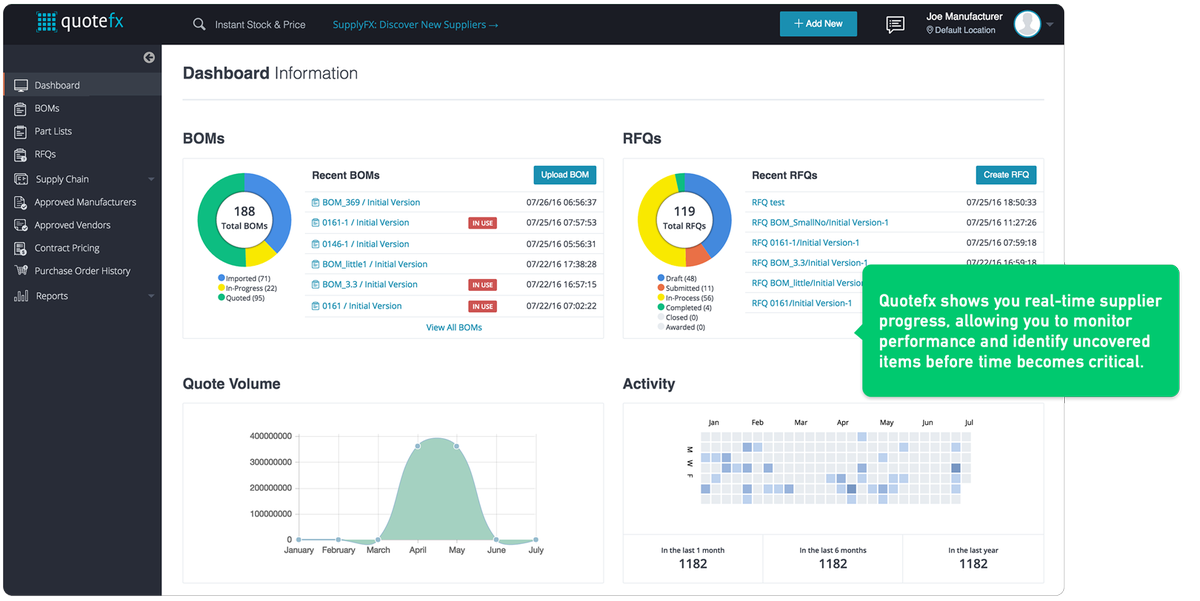Click the Upload BOM button
Image resolution: width=1200 pixels, height=601 pixels.
click(564, 174)
